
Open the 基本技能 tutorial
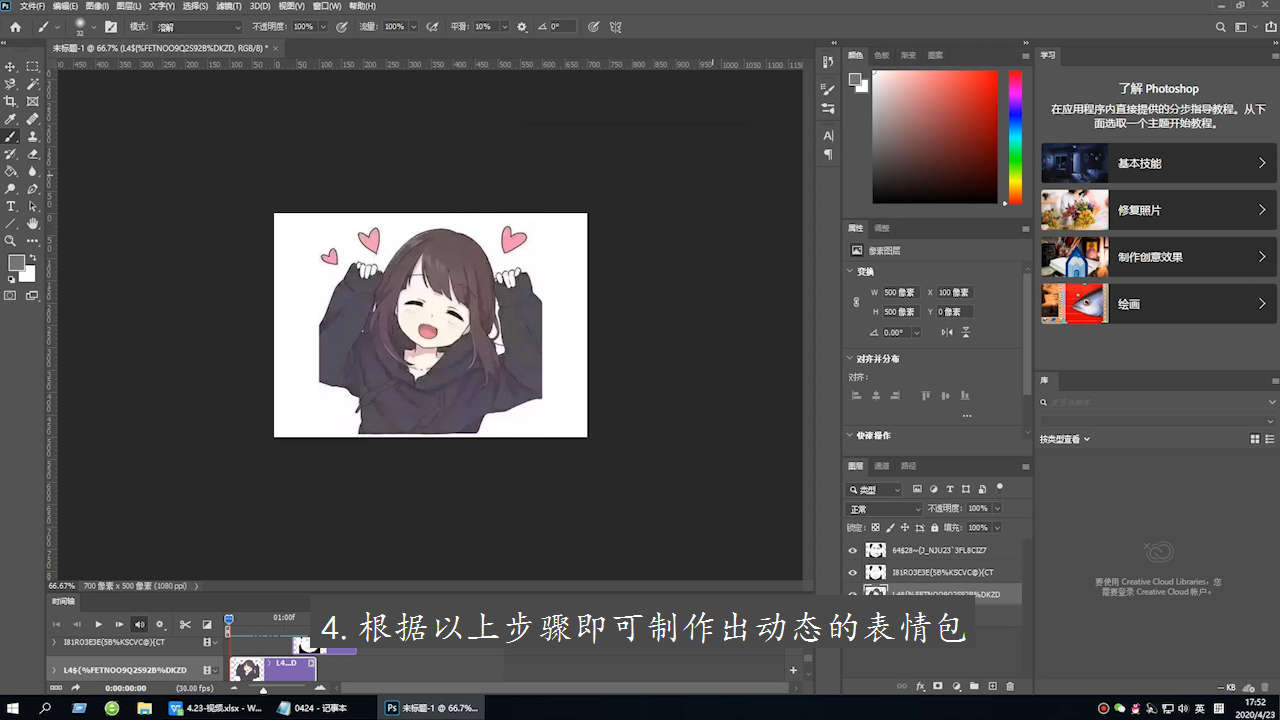coord(1159,163)
